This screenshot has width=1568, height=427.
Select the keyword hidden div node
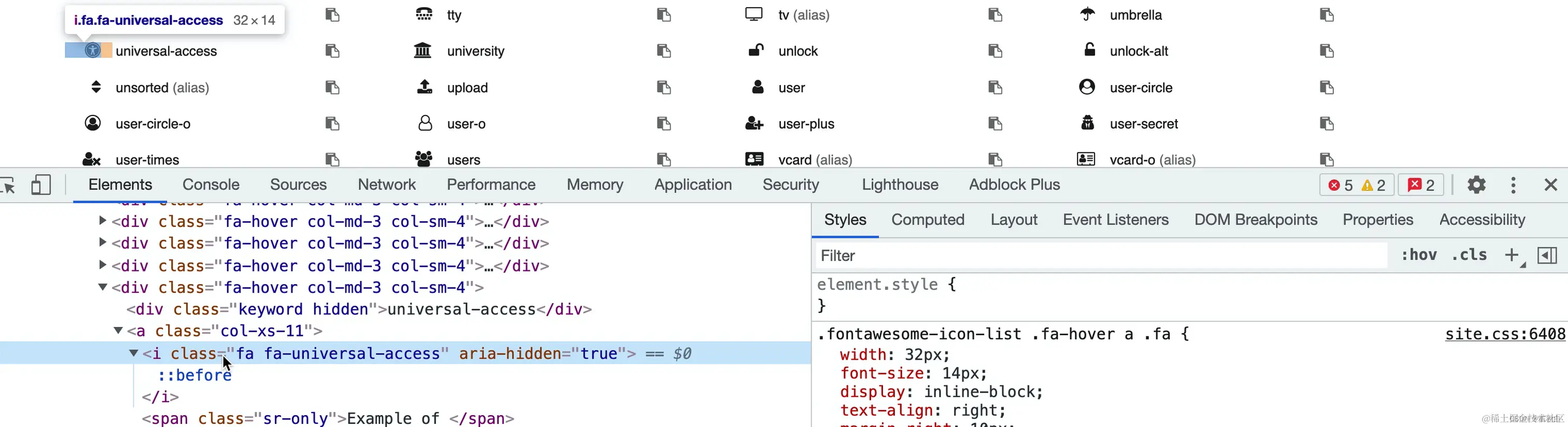[358, 309]
